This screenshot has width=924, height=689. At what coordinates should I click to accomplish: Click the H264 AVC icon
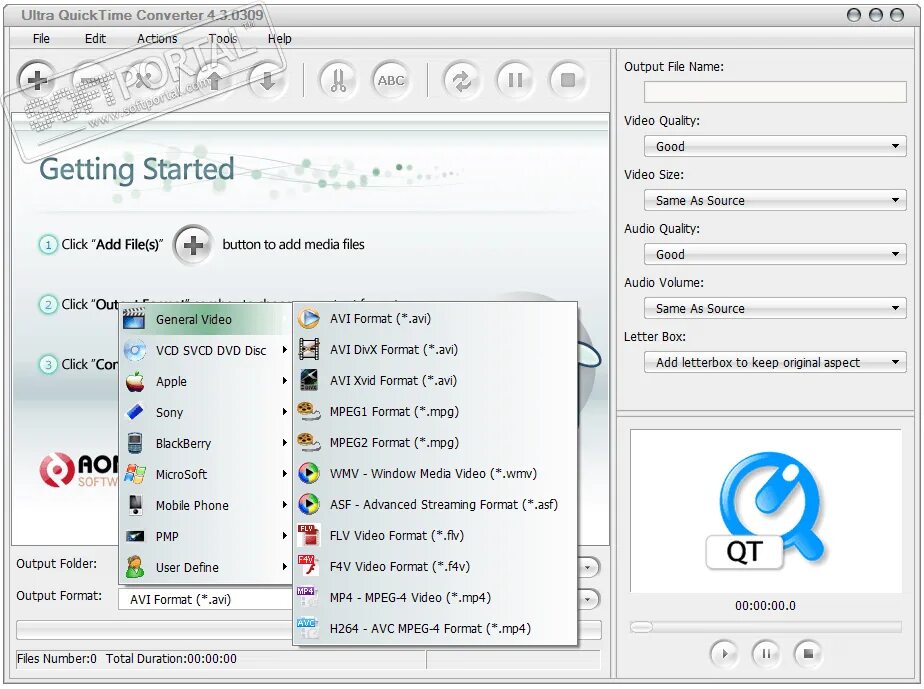coord(309,628)
